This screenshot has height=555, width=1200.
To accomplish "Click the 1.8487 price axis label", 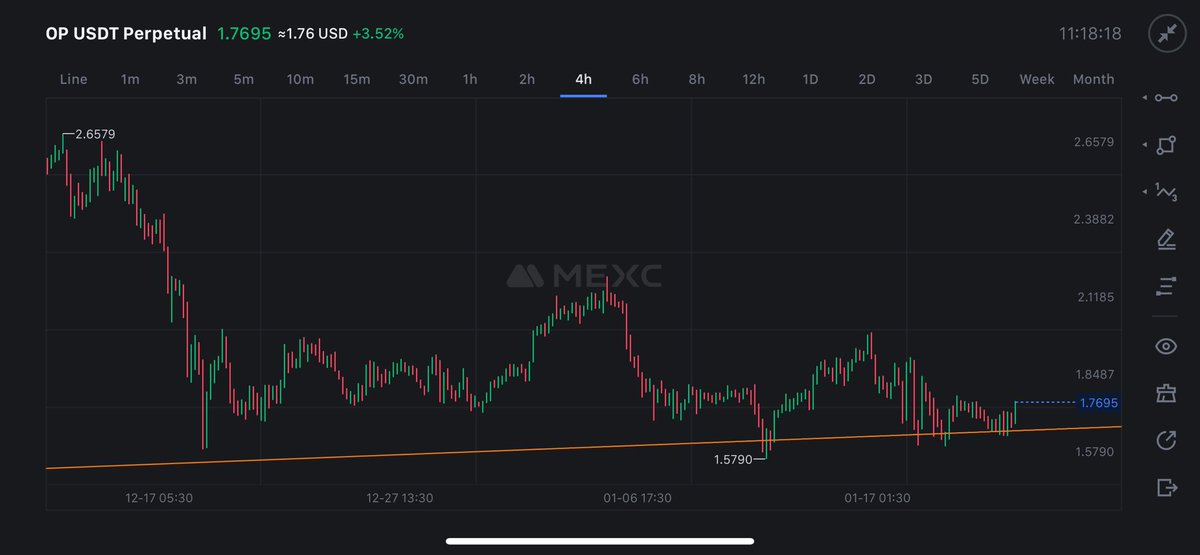I will click(x=1094, y=374).
